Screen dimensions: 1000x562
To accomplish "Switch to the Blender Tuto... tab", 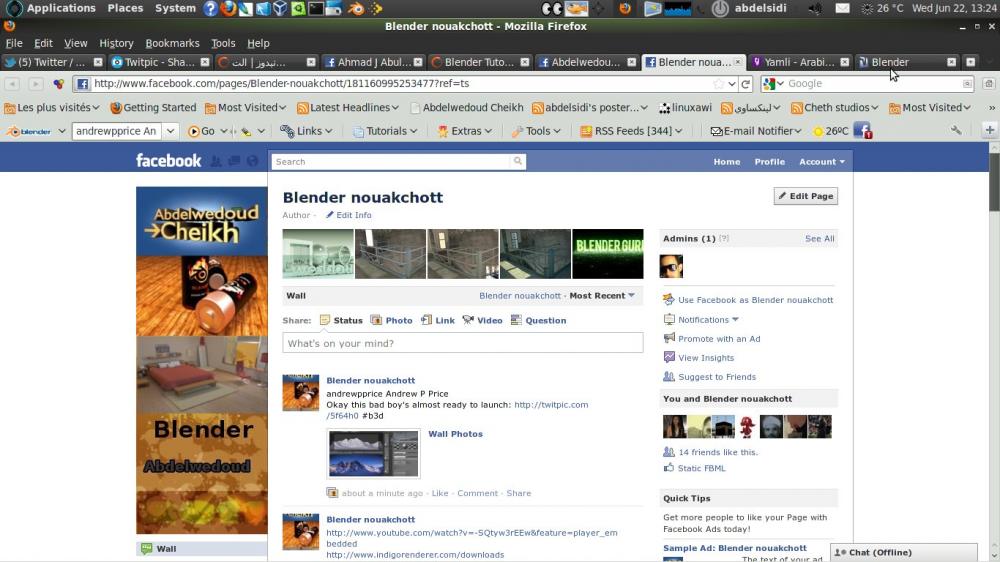I will (x=480, y=62).
